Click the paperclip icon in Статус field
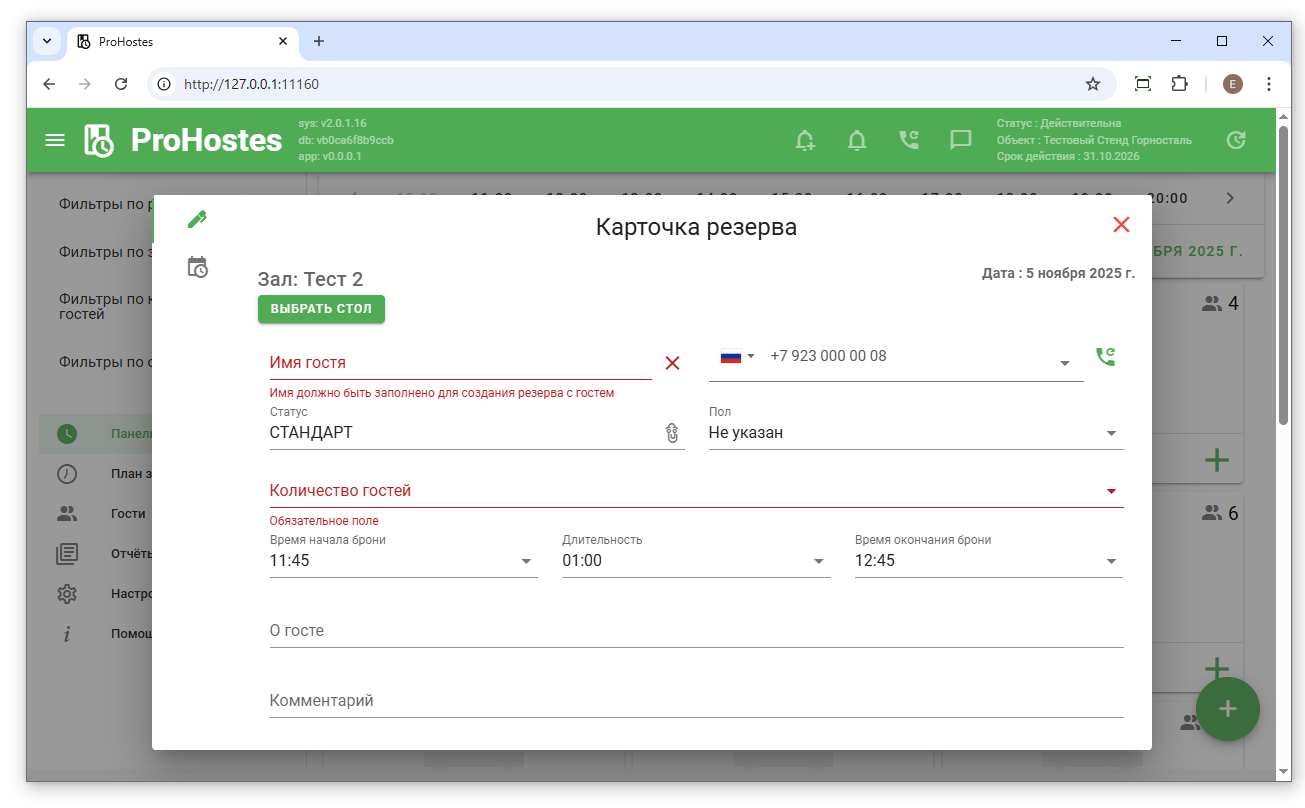1305x808 pixels. point(672,433)
